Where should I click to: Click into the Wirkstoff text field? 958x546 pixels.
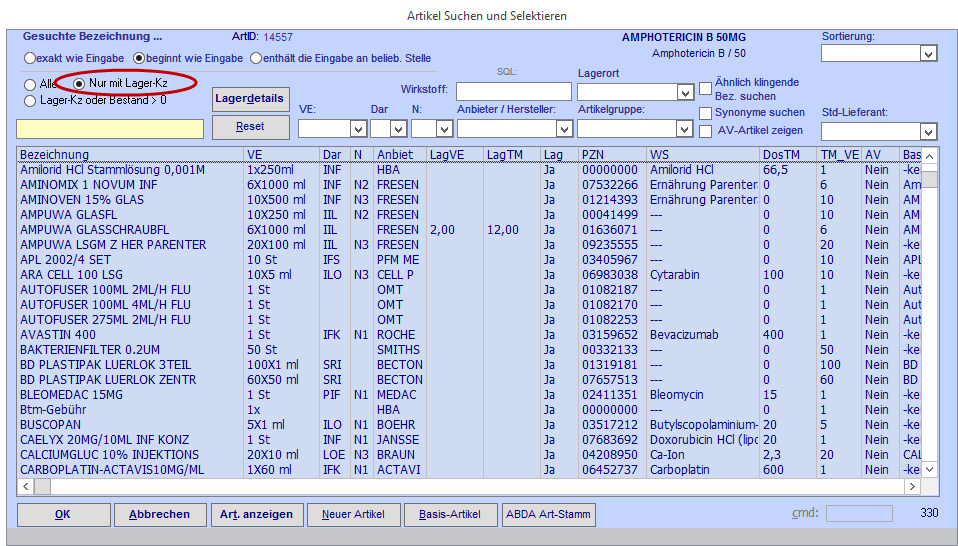click(x=513, y=92)
